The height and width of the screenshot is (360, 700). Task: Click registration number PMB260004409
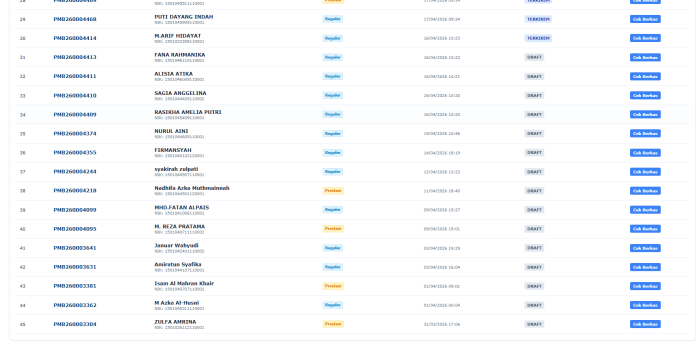point(75,114)
